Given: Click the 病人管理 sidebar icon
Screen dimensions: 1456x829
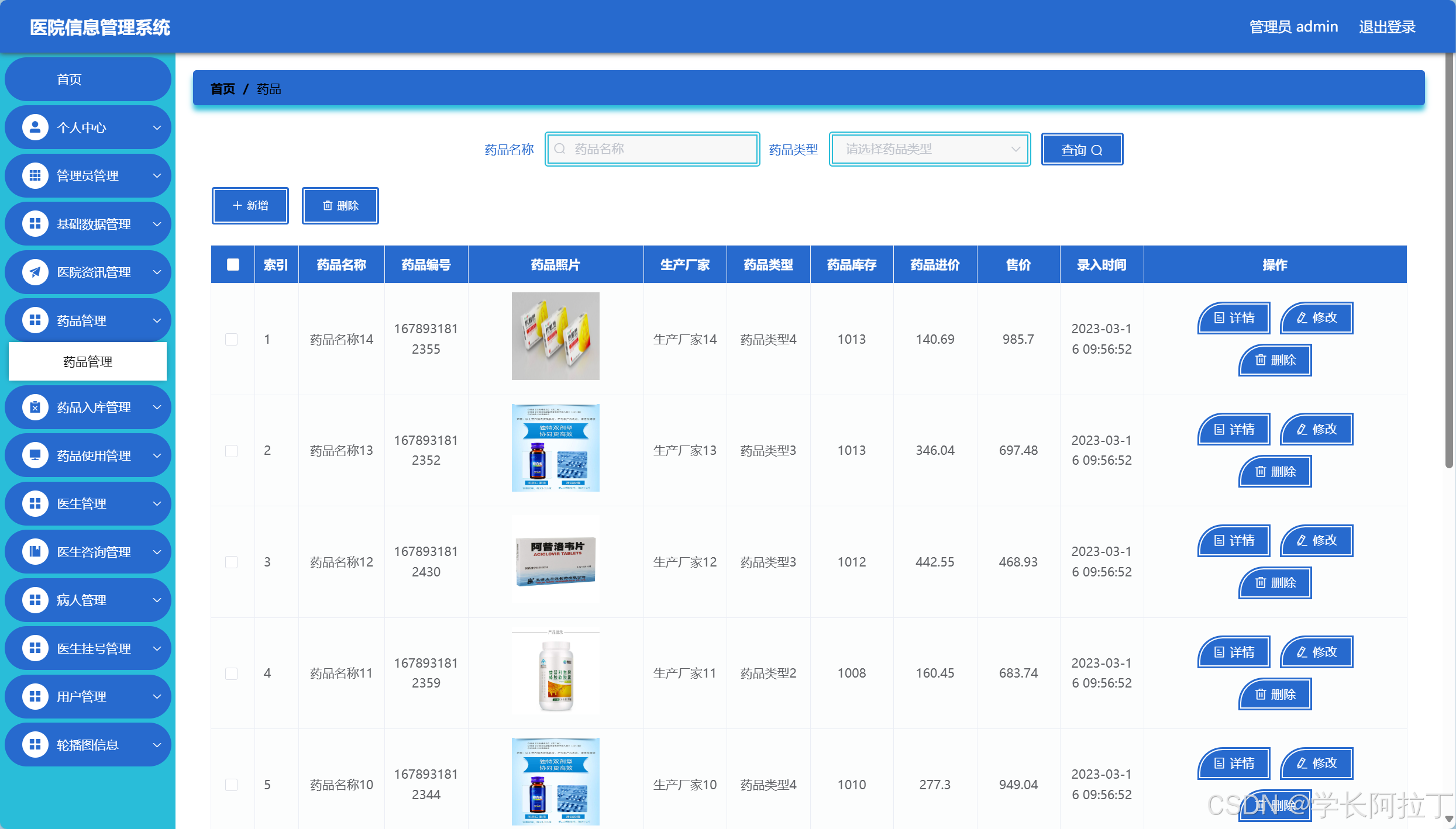Looking at the screenshot, I should pos(35,600).
